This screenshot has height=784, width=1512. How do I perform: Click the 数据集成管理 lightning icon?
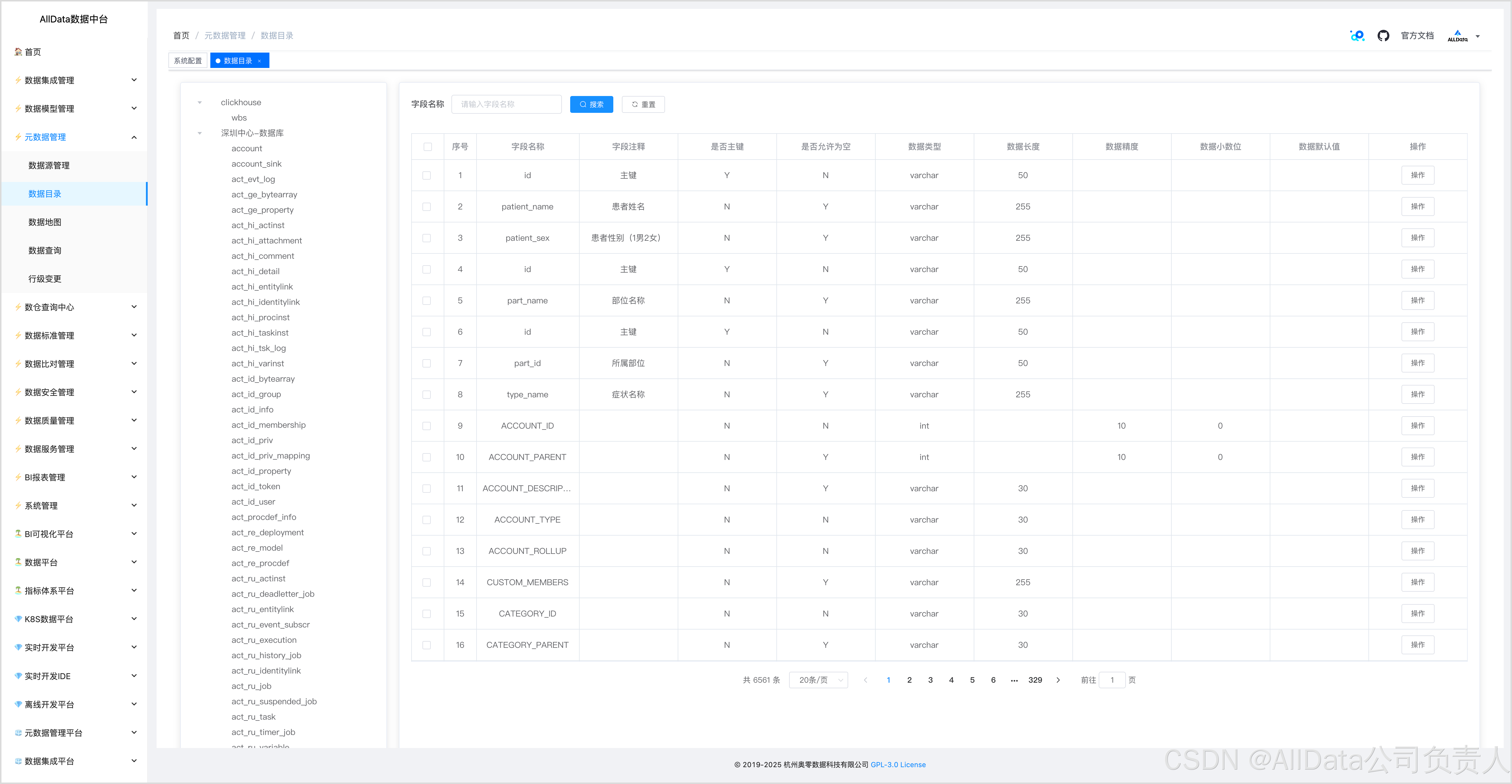tap(18, 80)
